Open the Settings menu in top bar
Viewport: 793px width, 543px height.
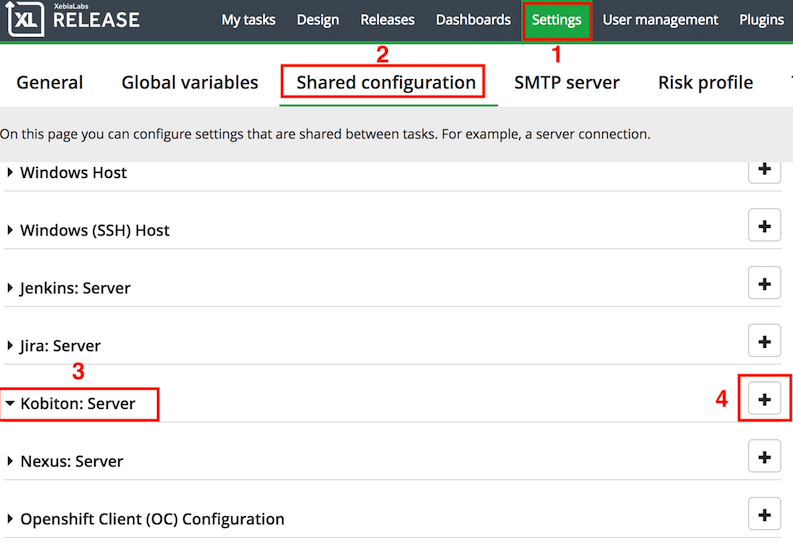[556, 20]
